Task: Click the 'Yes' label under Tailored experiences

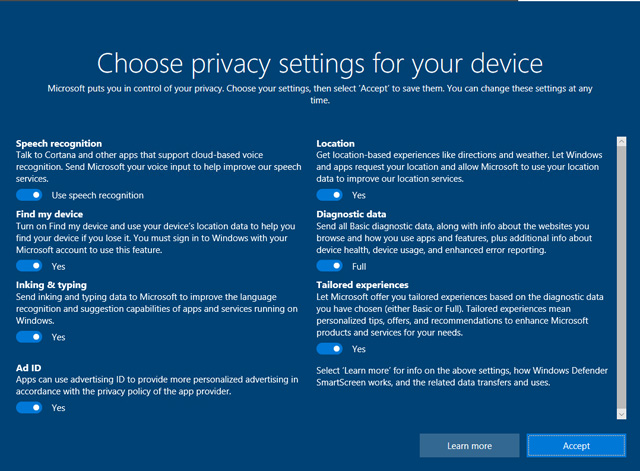Action: (359, 349)
